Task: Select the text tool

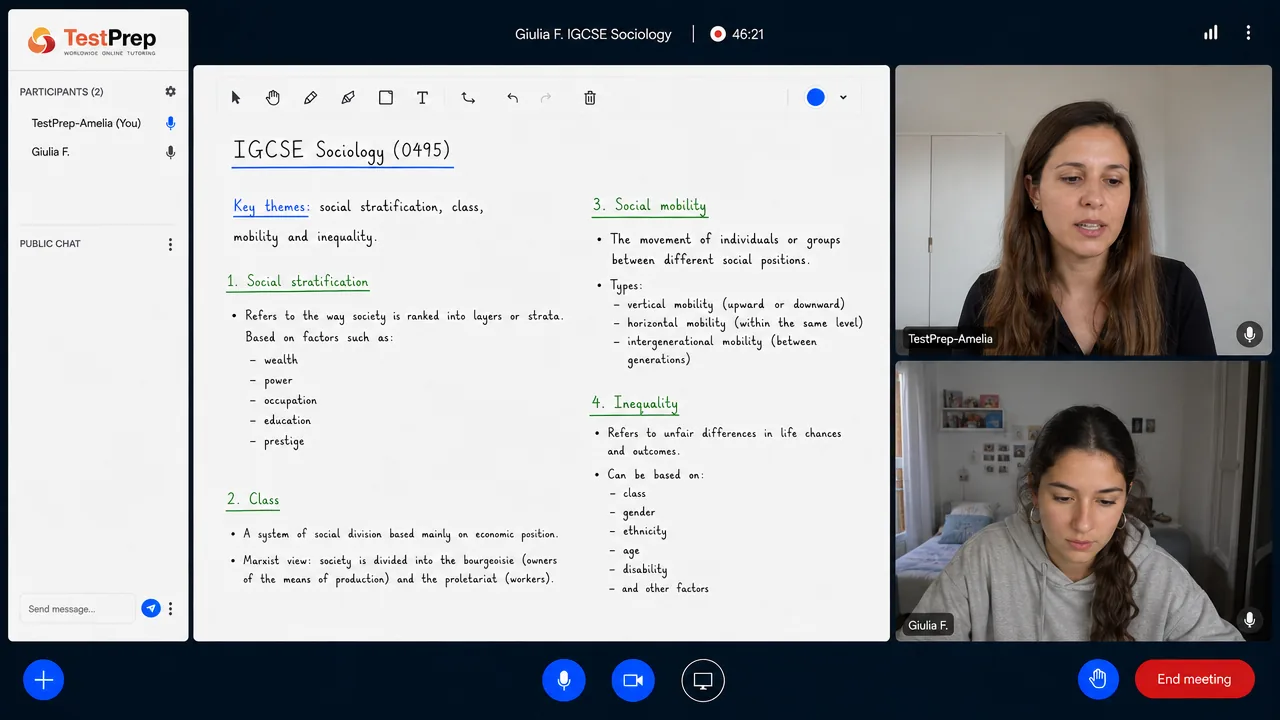Action: coord(422,98)
